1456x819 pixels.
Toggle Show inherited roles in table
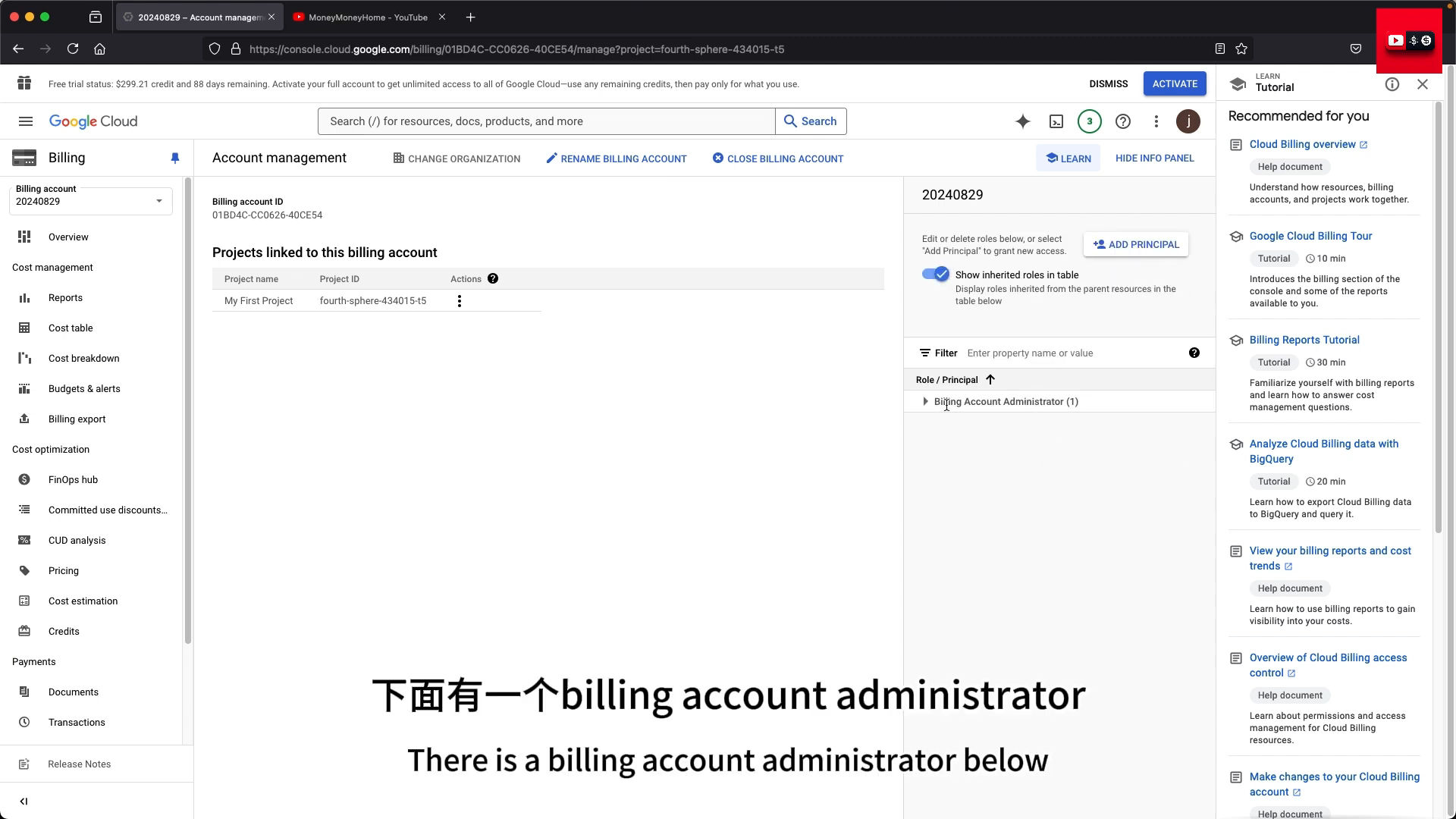936,275
